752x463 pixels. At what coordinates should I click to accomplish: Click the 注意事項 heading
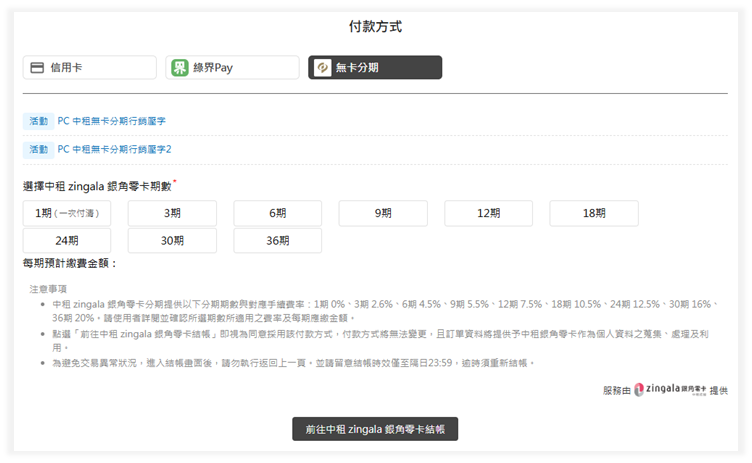click(48, 289)
